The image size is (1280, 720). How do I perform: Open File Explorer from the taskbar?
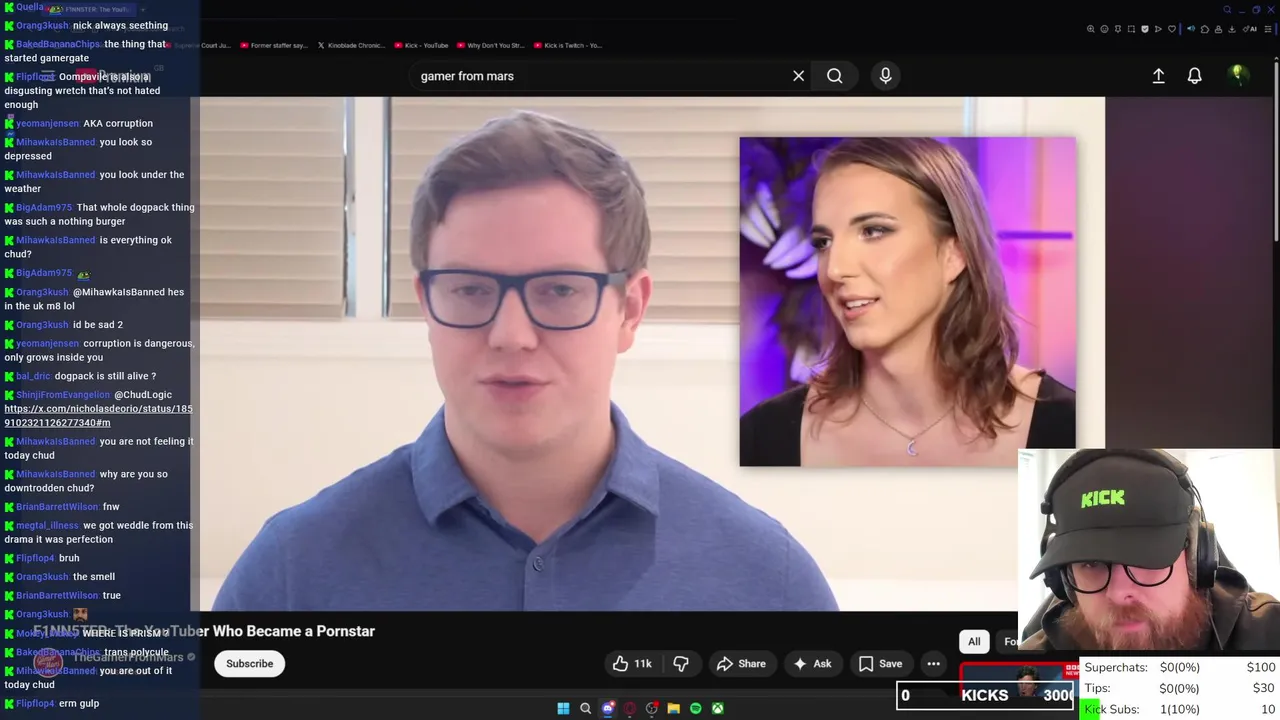click(x=673, y=708)
